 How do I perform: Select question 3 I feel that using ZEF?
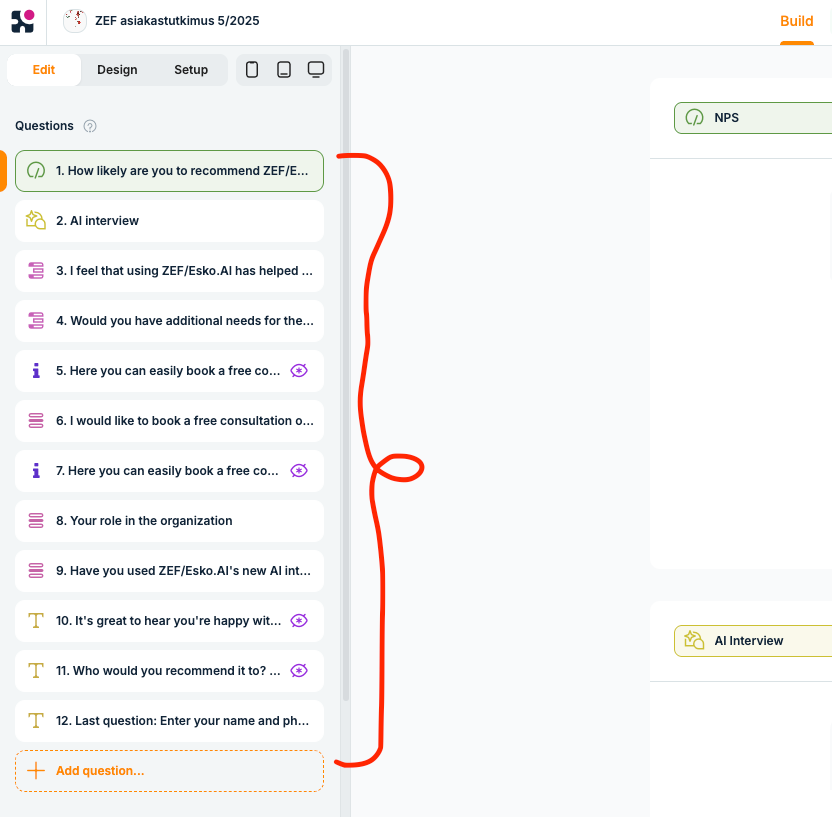pos(169,271)
